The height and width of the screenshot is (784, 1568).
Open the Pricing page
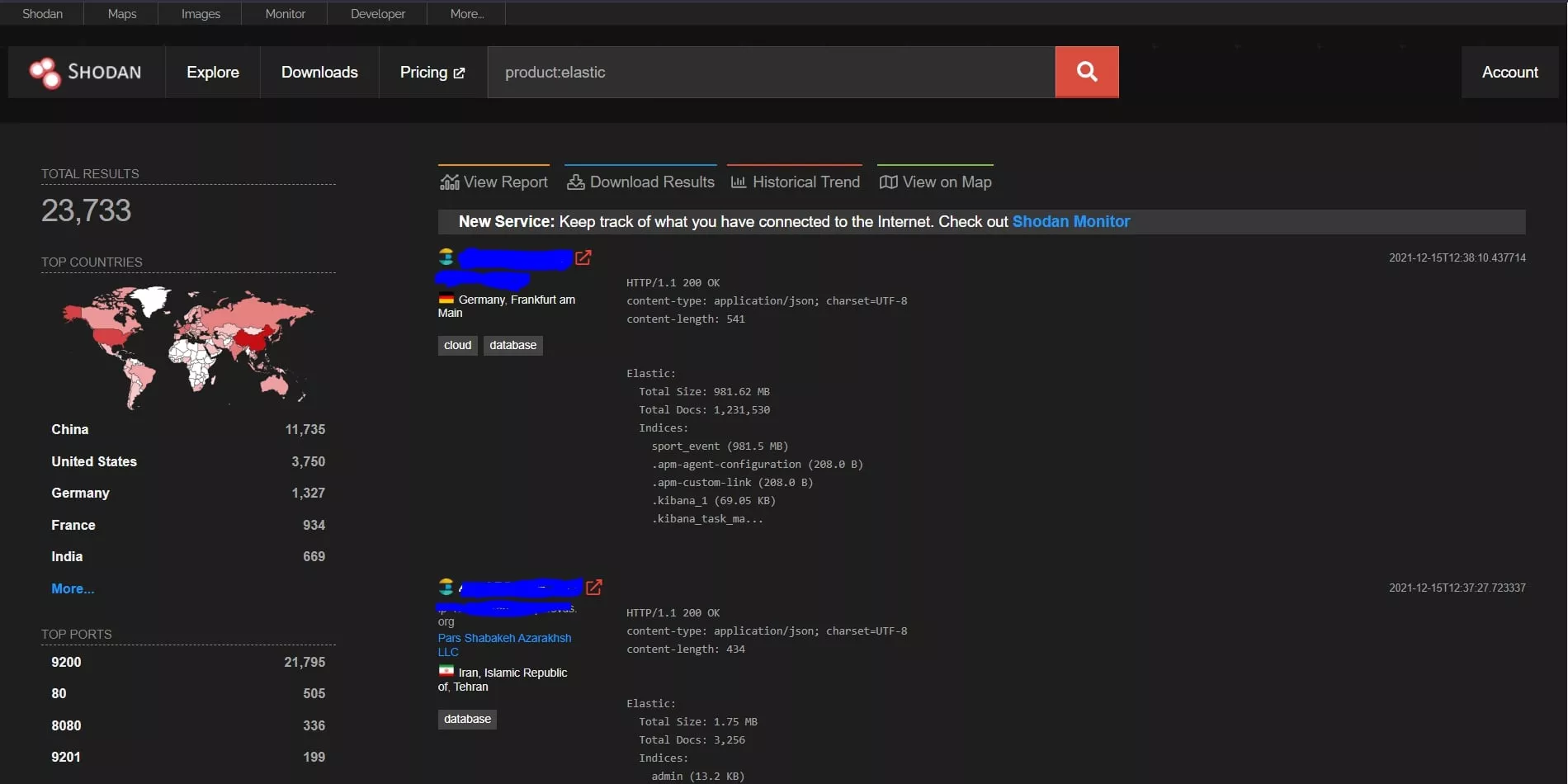(x=432, y=73)
